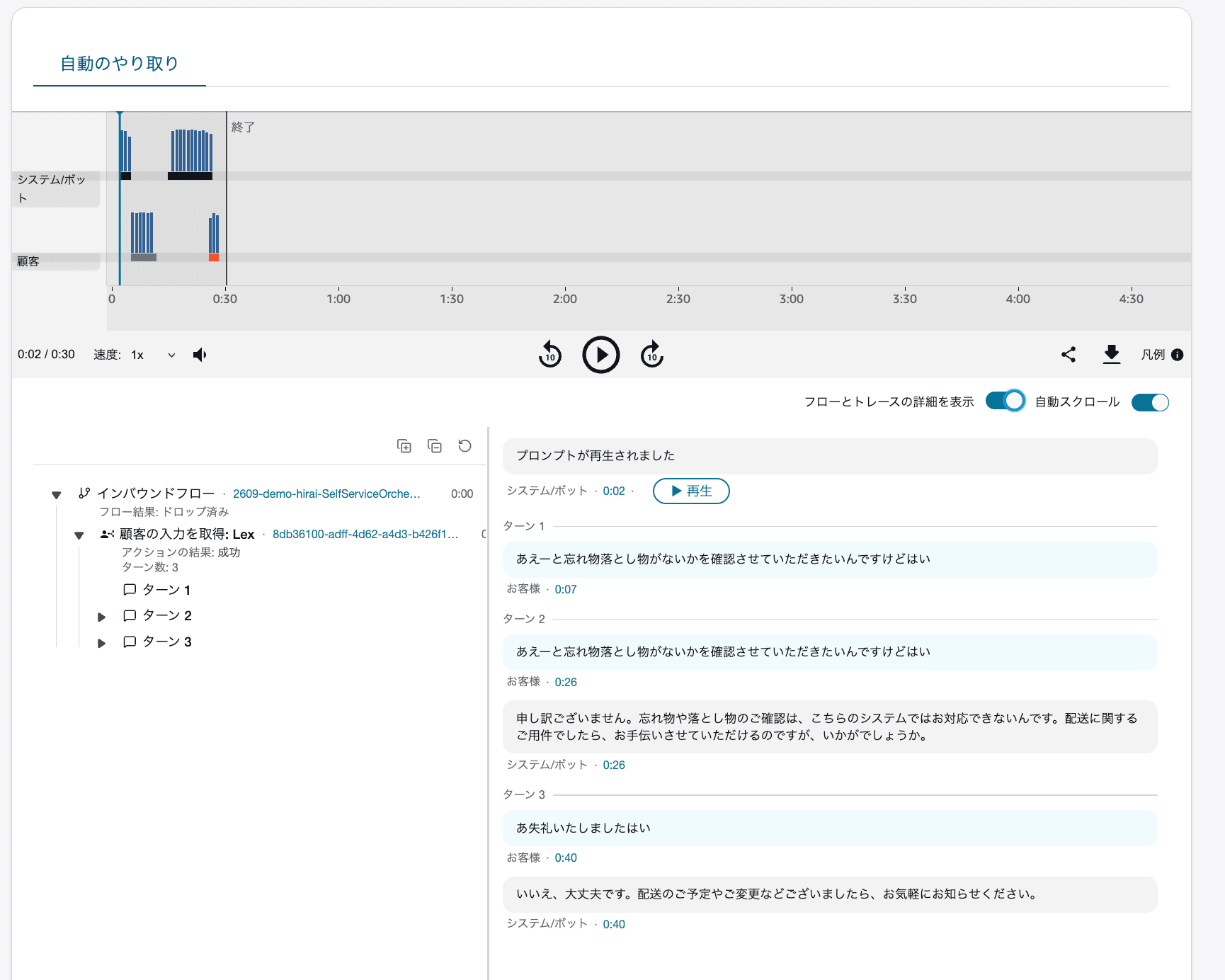1225x980 pixels.
Task: Toggle 自動スクロール switch
Action: tap(1150, 402)
